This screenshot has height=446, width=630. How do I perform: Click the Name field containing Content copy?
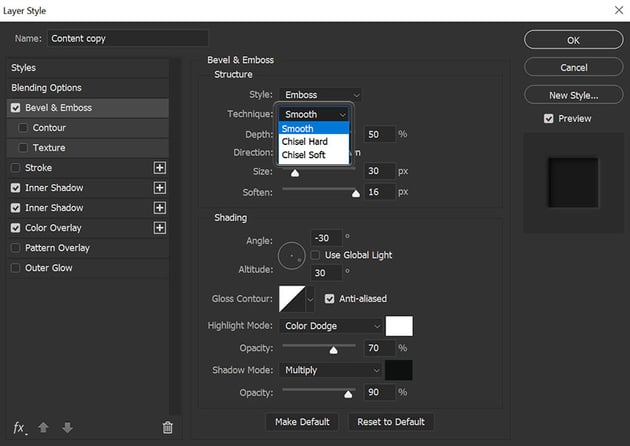pyautogui.click(x=128, y=39)
